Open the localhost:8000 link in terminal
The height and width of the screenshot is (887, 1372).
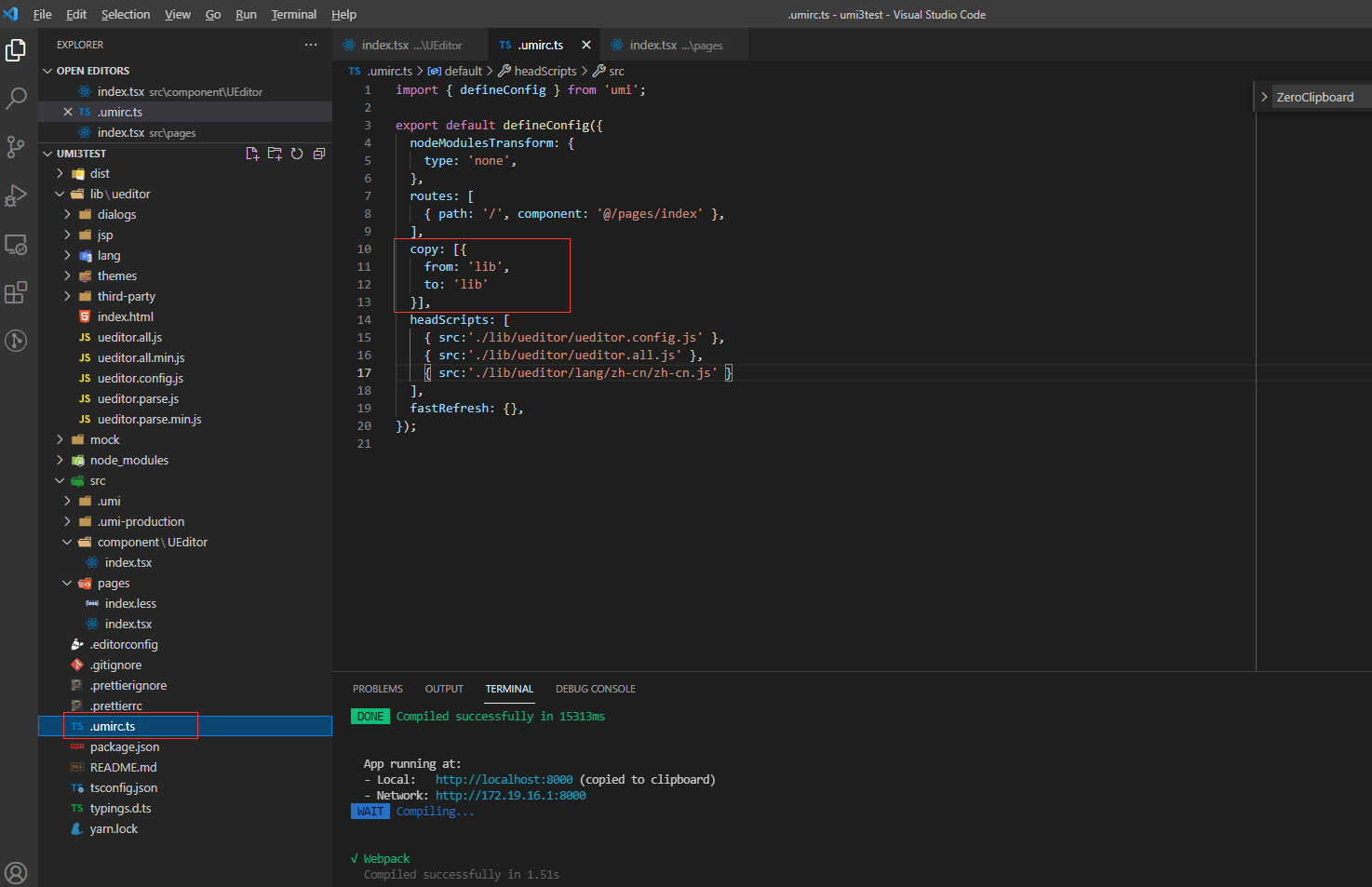point(504,780)
